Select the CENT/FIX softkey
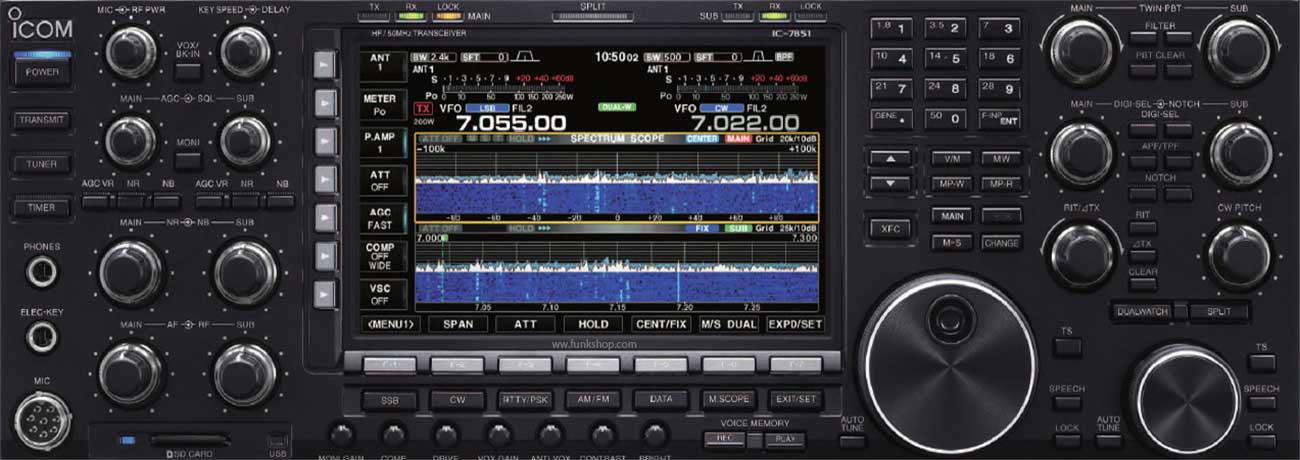This screenshot has height=460, width=1300. point(661,324)
